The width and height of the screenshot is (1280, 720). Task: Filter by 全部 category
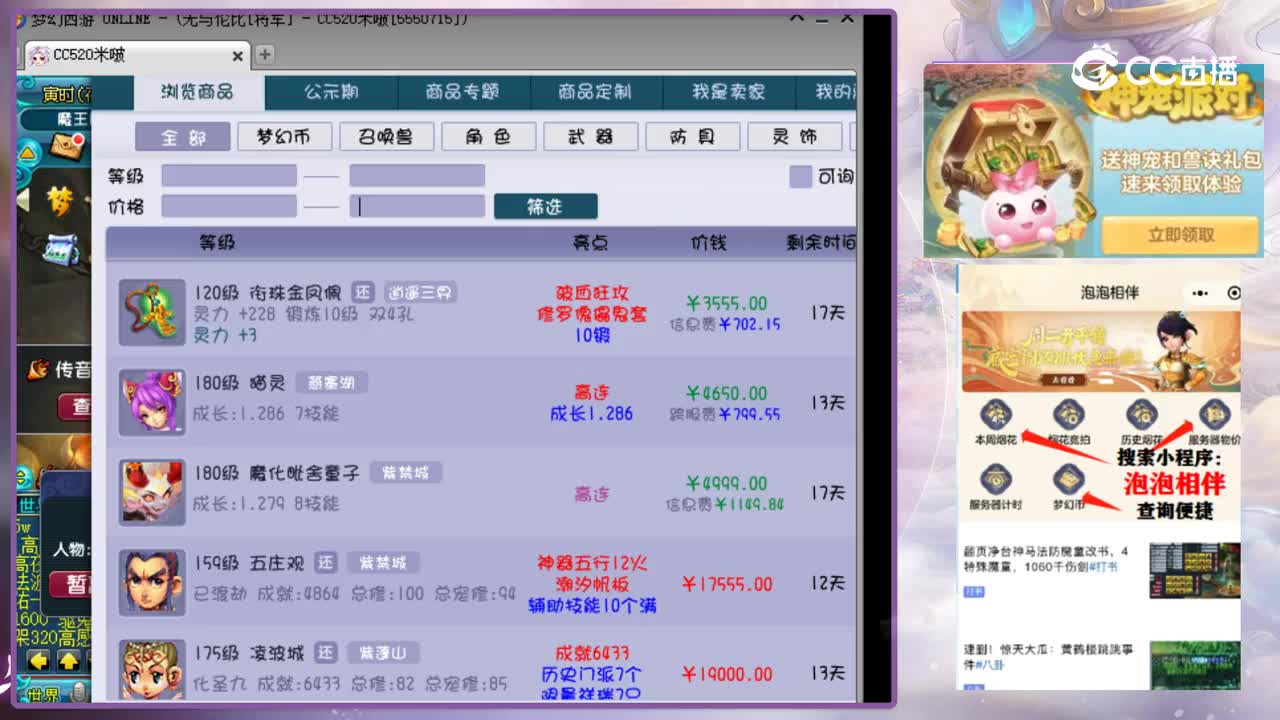183,137
